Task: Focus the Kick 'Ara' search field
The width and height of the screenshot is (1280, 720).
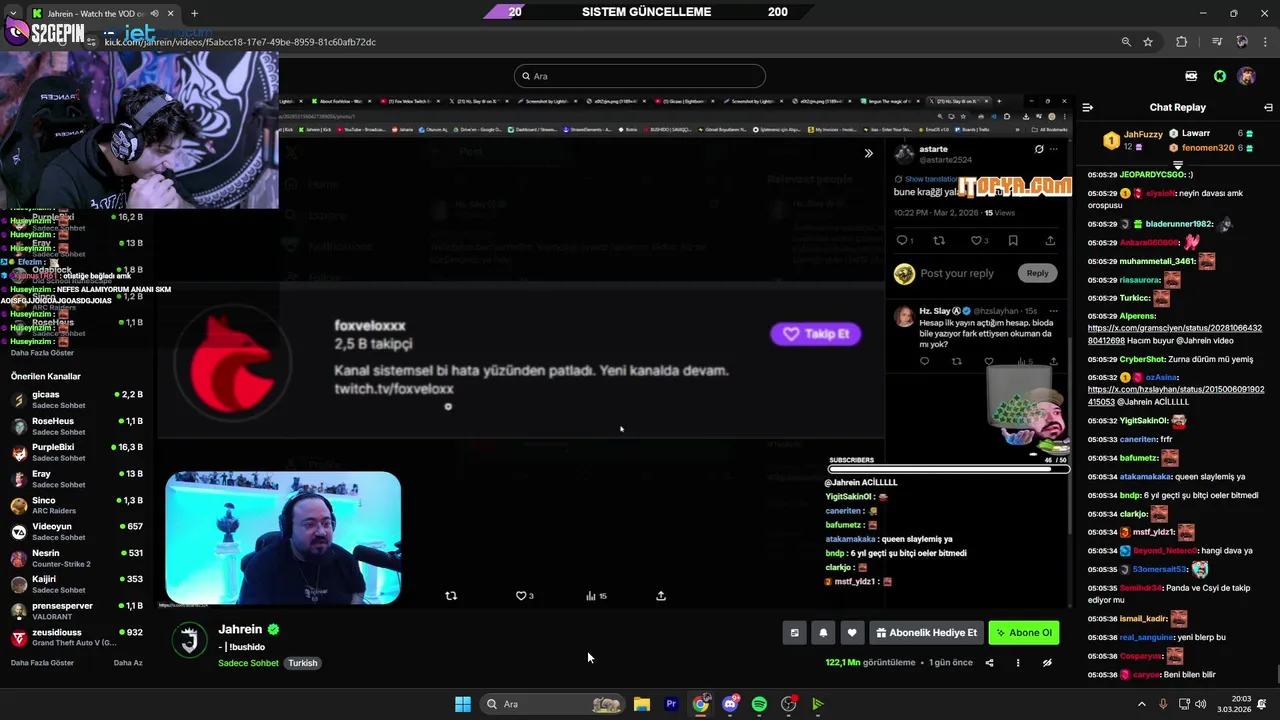Action: [x=640, y=76]
